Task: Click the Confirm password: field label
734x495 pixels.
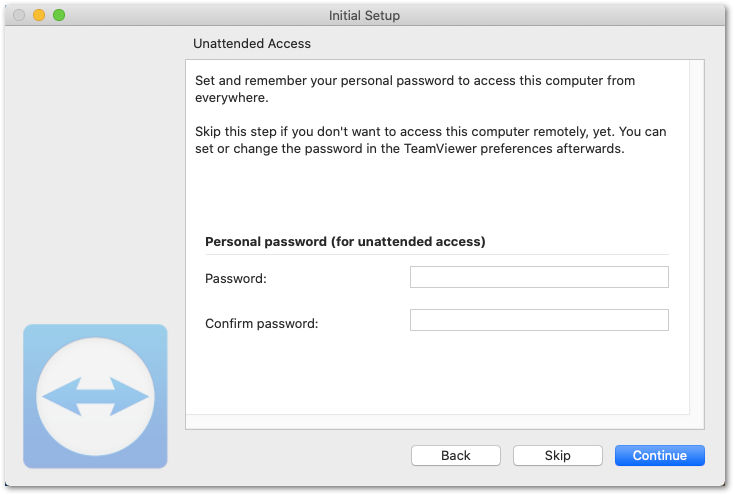Action: tap(261, 324)
